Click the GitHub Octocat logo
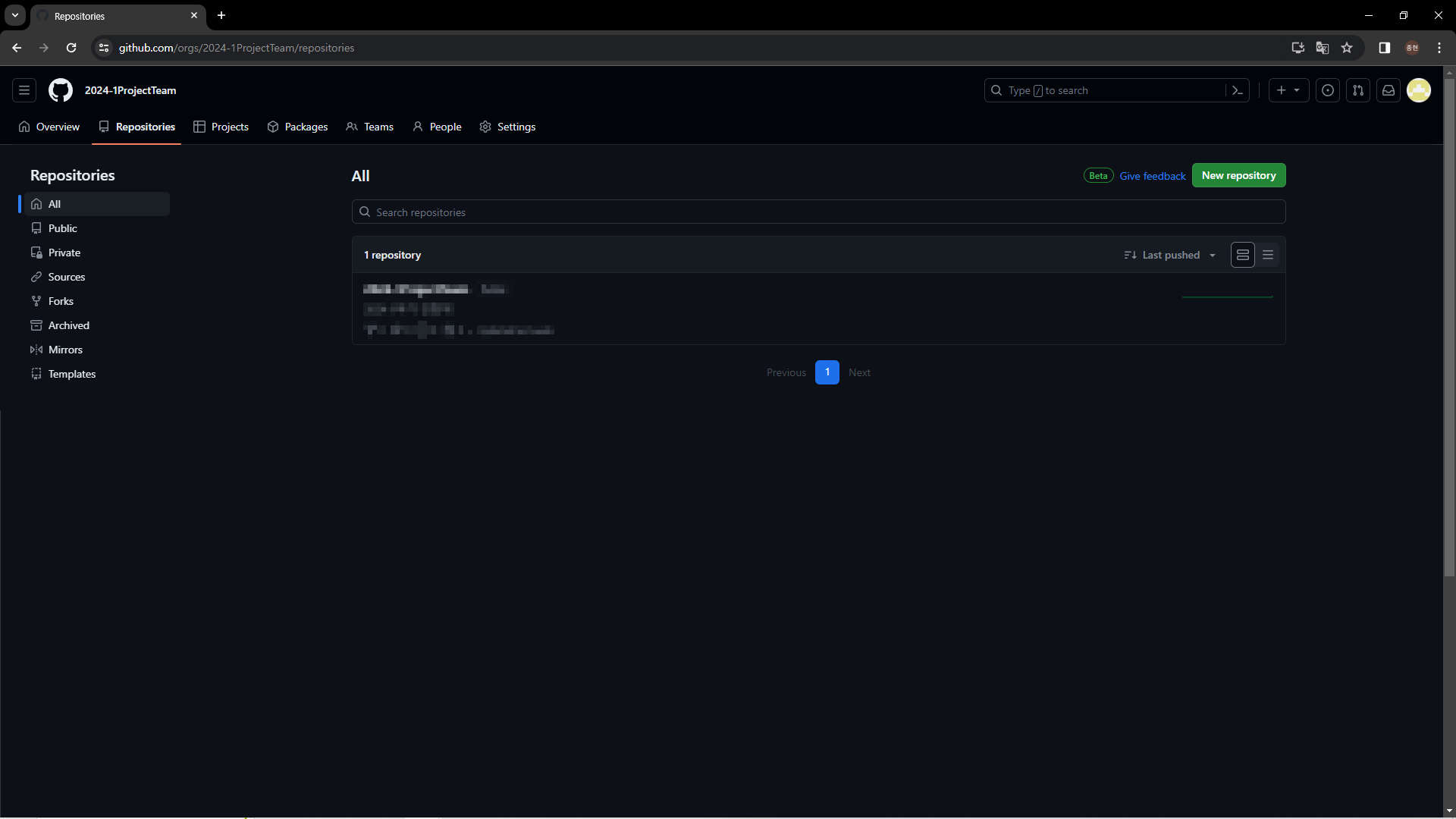The width and height of the screenshot is (1456, 819). pos(61,90)
